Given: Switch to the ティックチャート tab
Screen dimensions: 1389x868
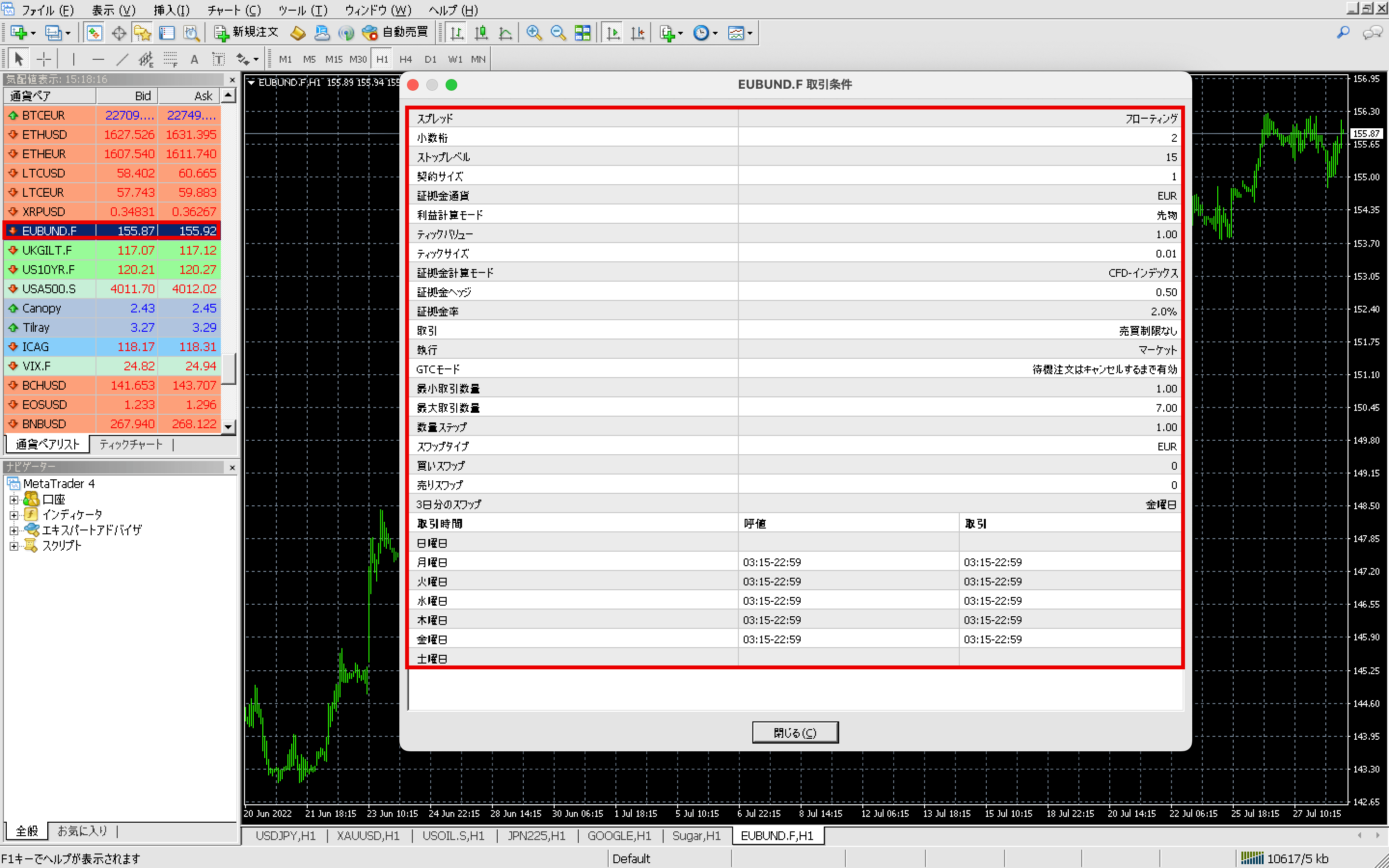Looking at the screenshot, I should [131, 444].
